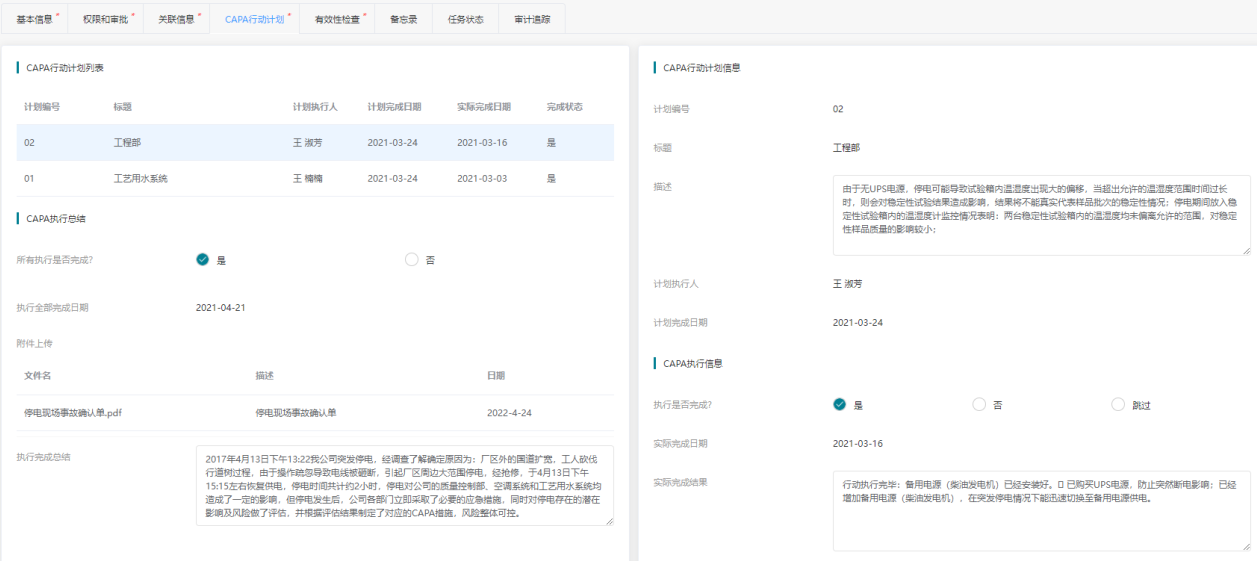Image resolution: width=1257 pixels, height=561 pixels.
Task: Click the executor name 王 淑芳 in plan list
Action: (x=308, y=143)
